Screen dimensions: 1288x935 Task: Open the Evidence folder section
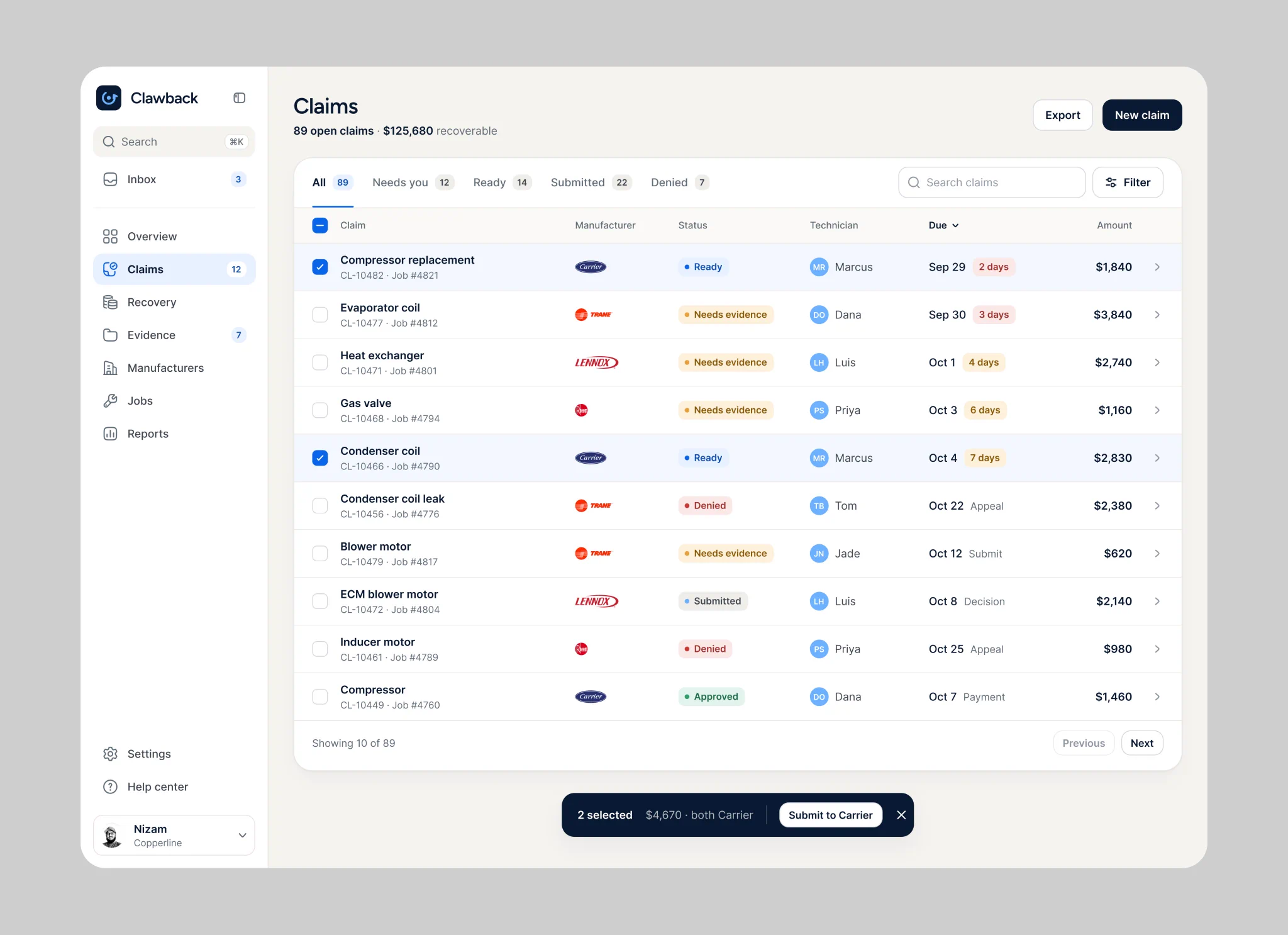(174, 335)
